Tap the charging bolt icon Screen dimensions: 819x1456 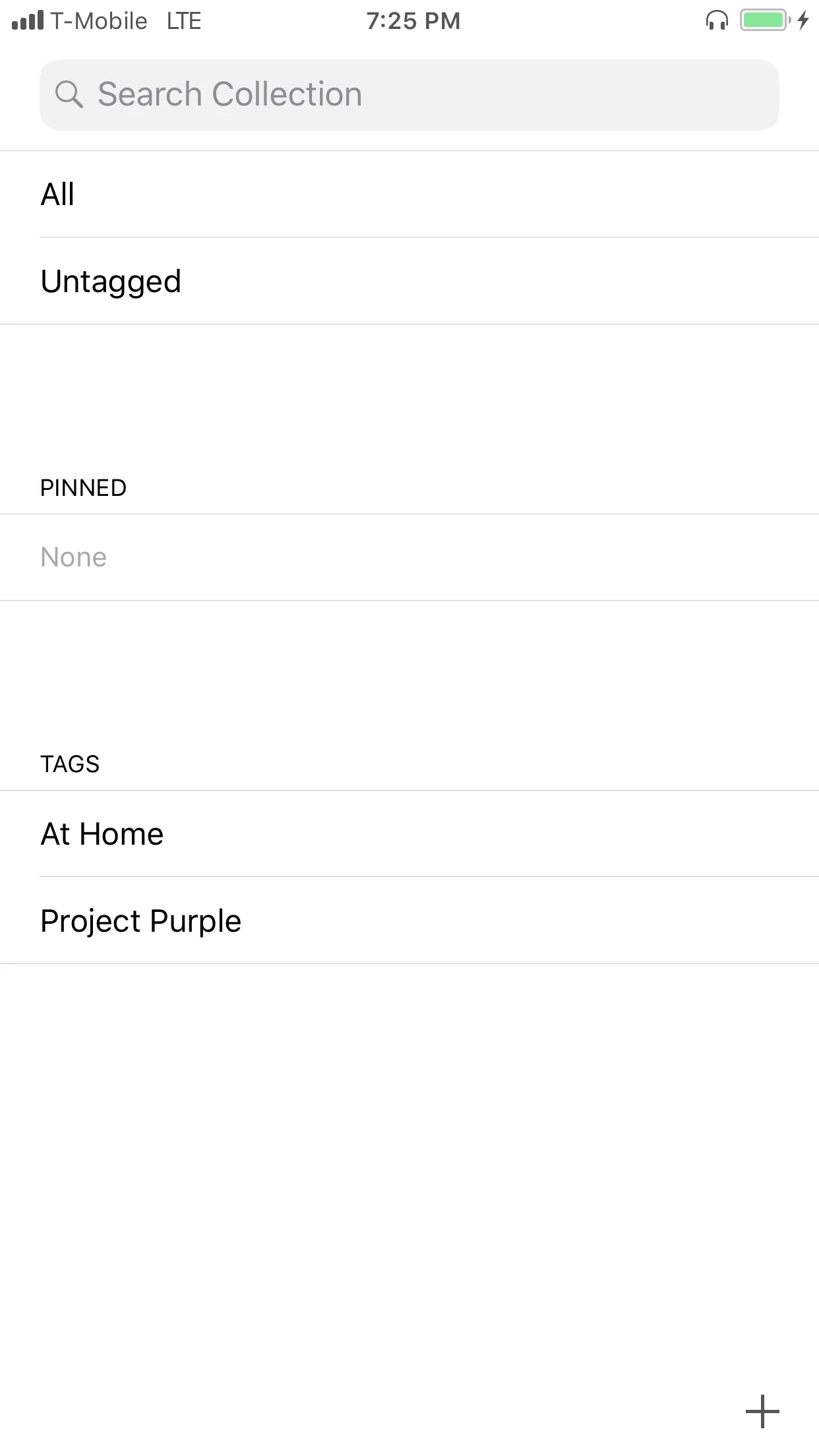pos(803,20)
